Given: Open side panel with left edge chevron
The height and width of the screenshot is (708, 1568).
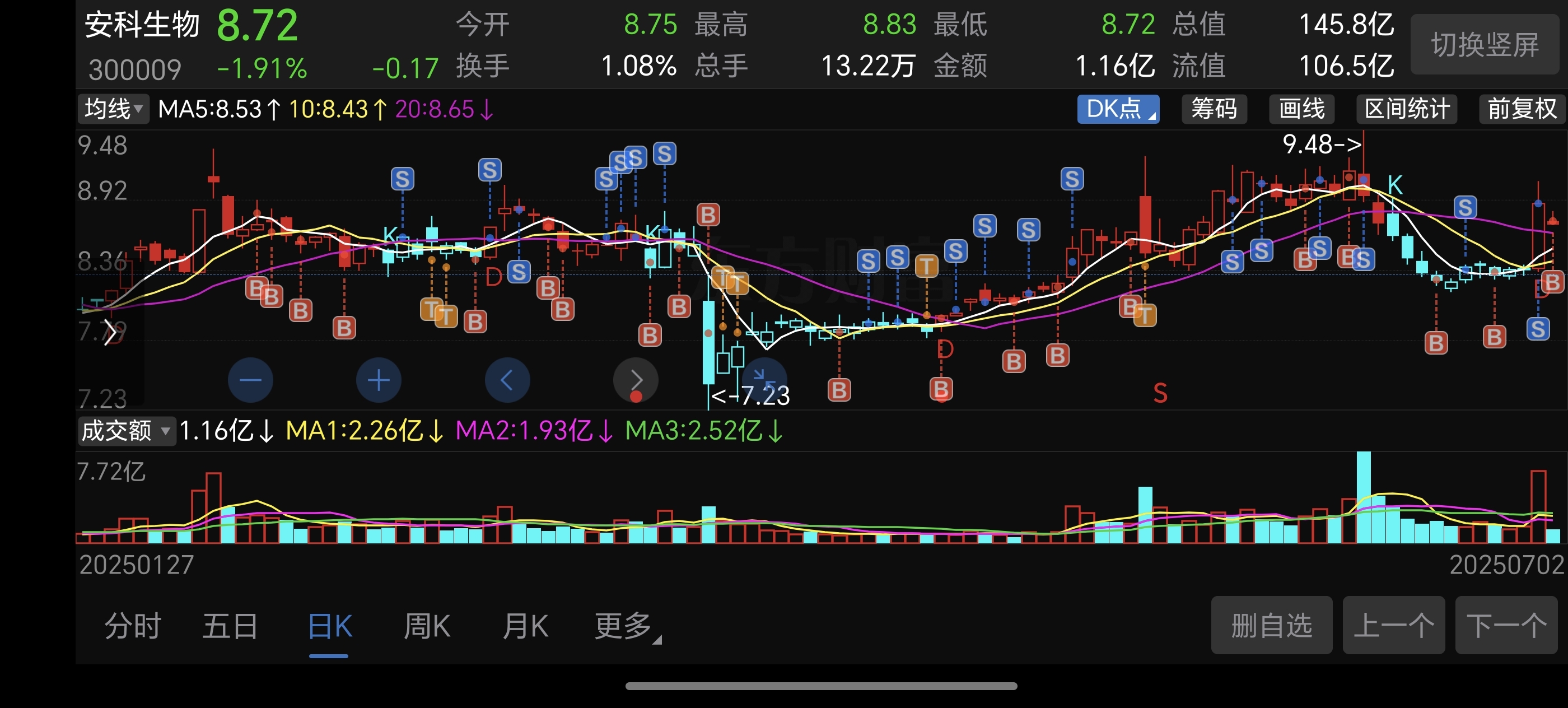Looking at the screenshot, I should 110,332.
